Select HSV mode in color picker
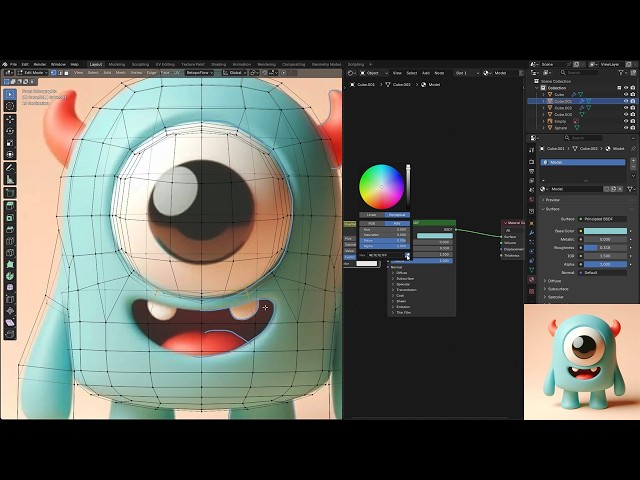 point(397,224)
